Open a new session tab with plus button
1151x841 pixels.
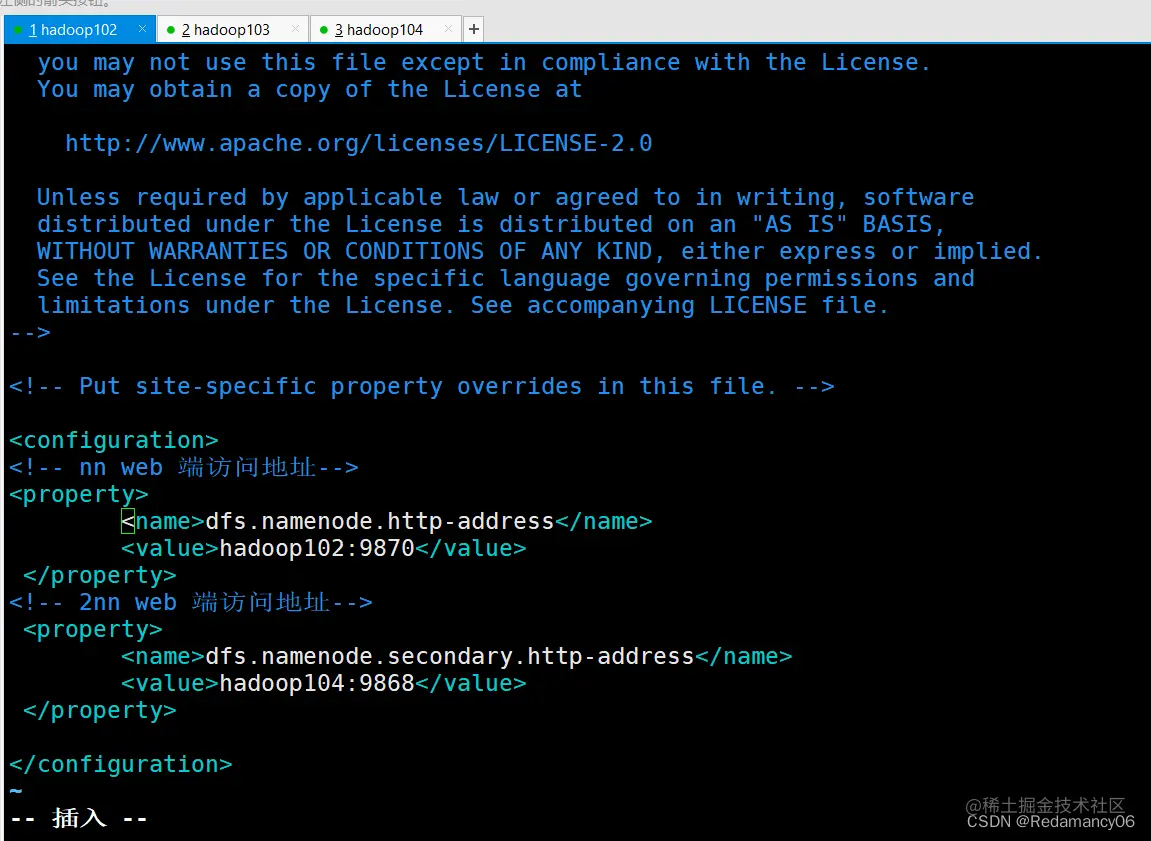[473, 29]
